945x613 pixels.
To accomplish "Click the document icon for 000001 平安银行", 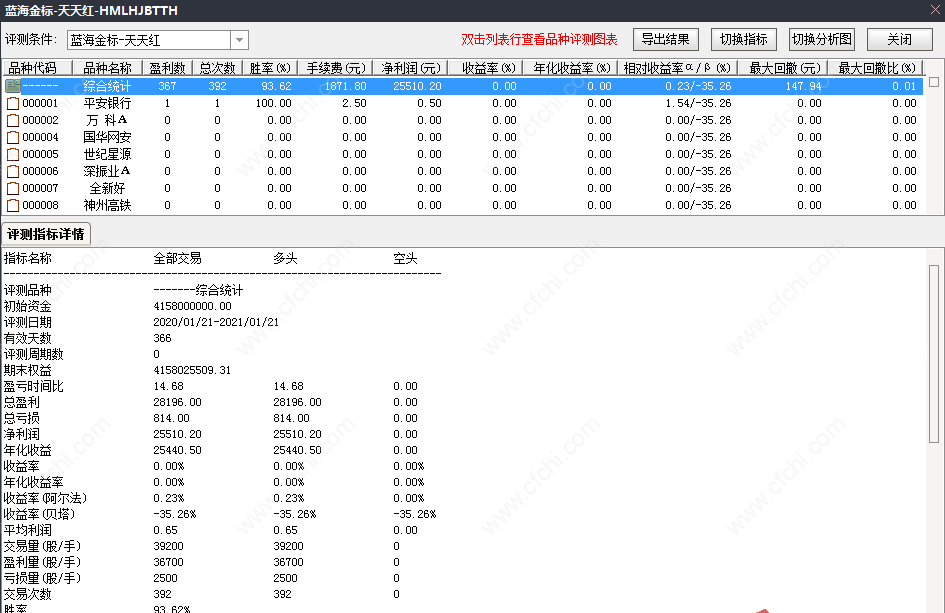I will point(13,103).
